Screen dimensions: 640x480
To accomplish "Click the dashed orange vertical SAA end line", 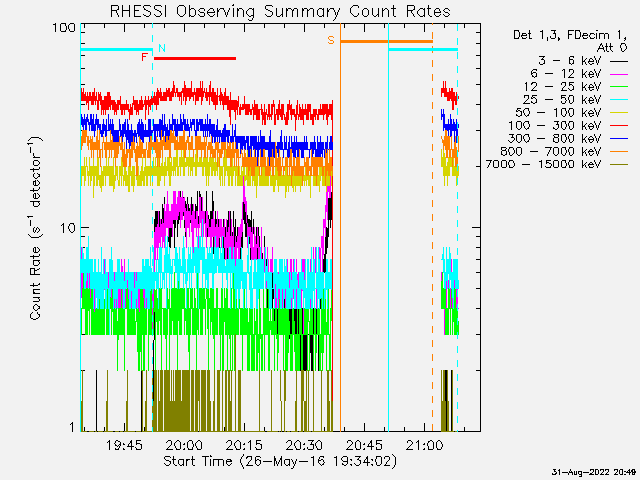I will (x=433, y=227).
